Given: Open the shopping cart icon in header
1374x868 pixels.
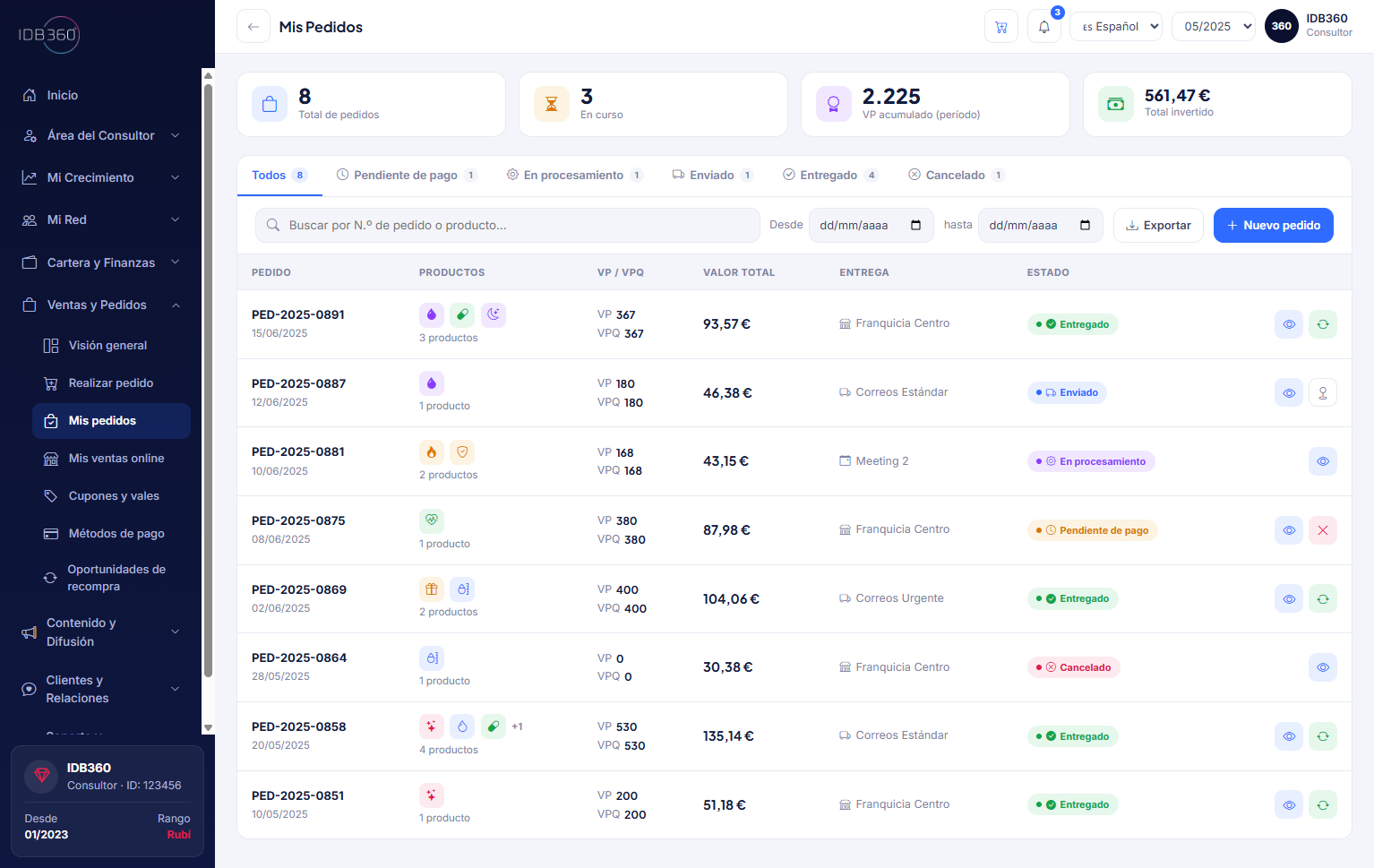Looking at the screenshot, I should 1001,27.
